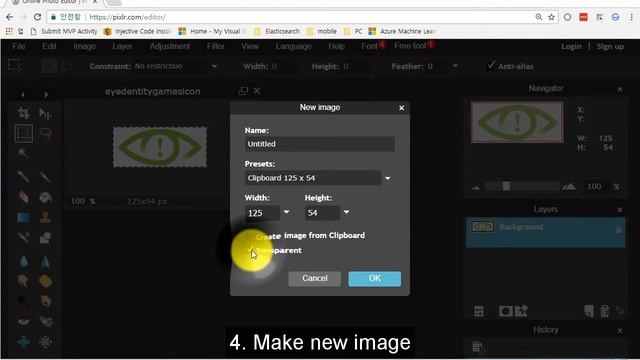The width and height of the screenshot is (640, 360).
Task: Create a new layer icon
Action: click(x=589, y=311)
